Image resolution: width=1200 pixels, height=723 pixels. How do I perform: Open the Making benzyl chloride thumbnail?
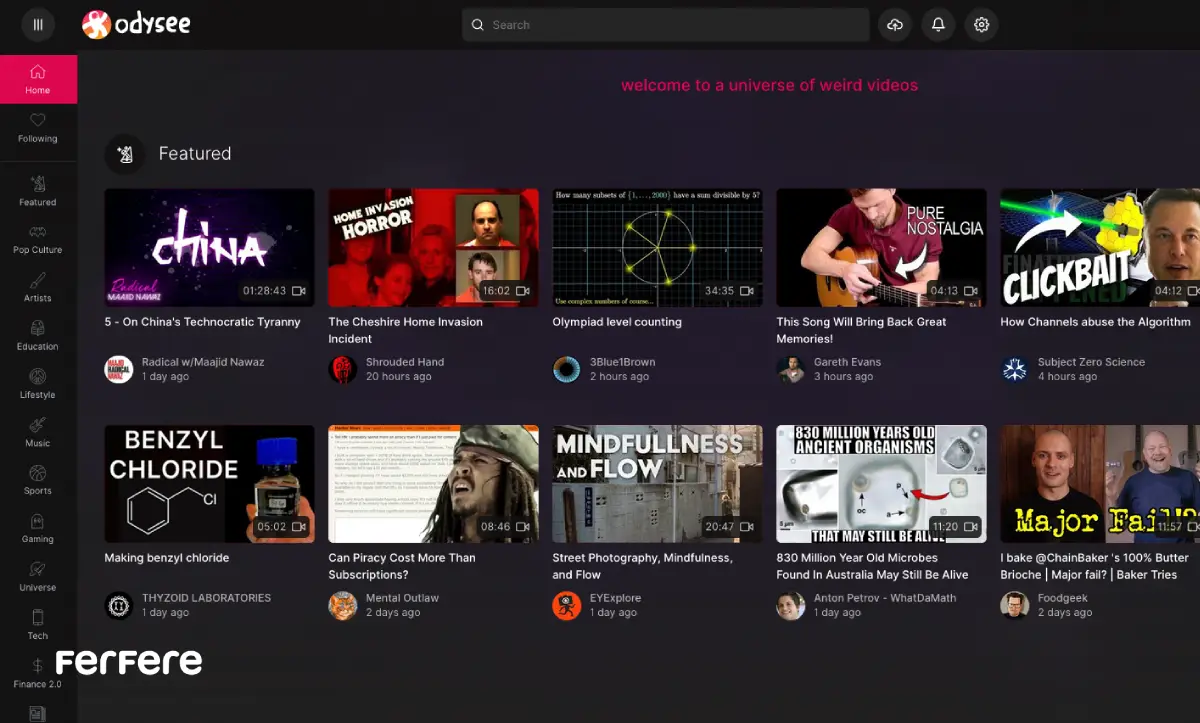(x=209, y=484)
